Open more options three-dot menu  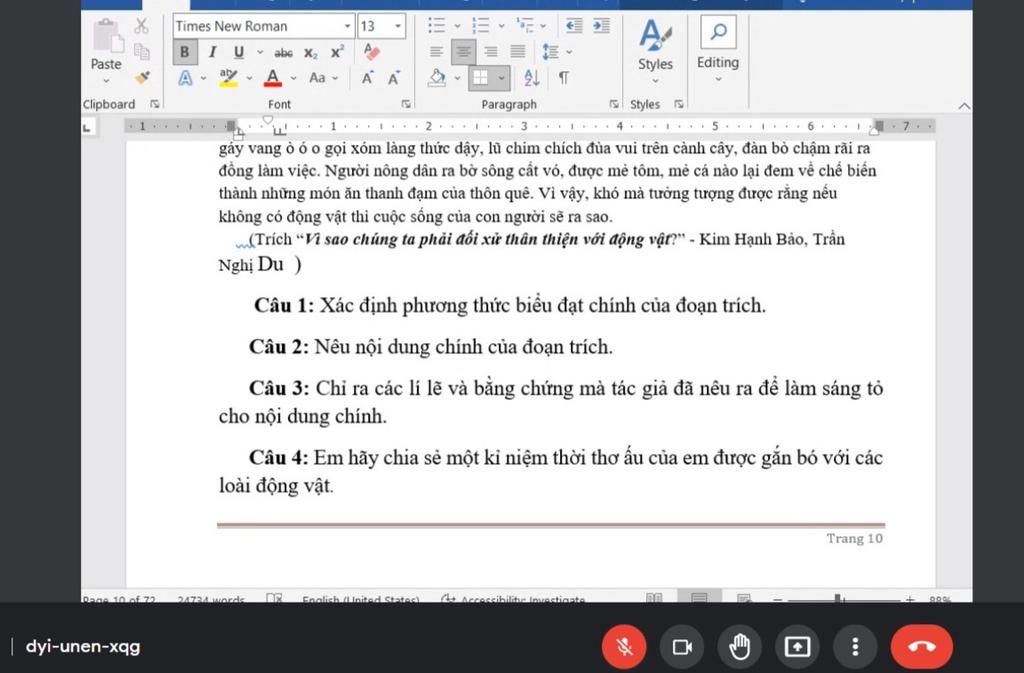(855, 647)
